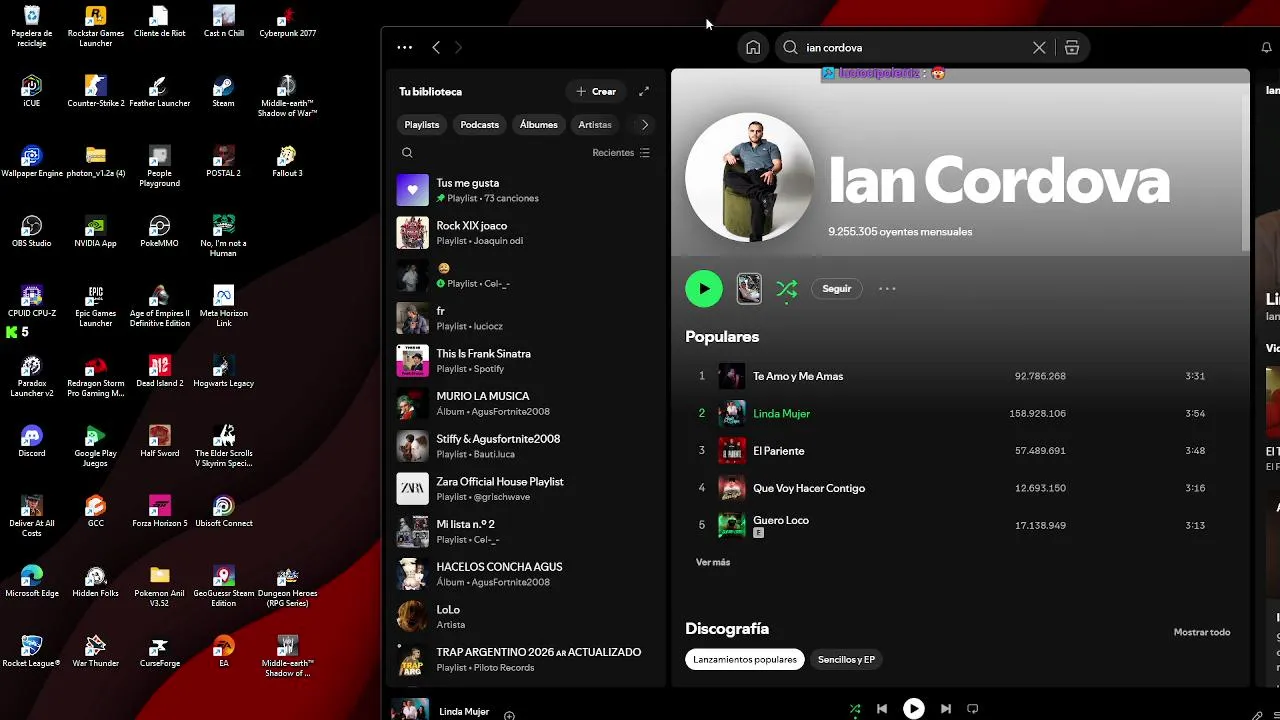Open Rocket League desktop shortcut
The width and height of the screenshot is (1280, 720).
pyautogui.click(x=32, y=650)
